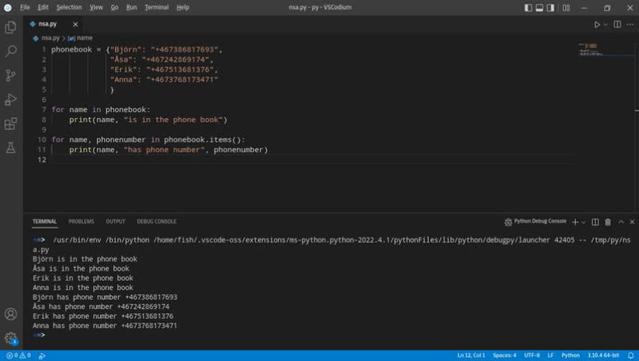Create a new terminal with plus icon
639x361 pixels.
pos(575,222)
